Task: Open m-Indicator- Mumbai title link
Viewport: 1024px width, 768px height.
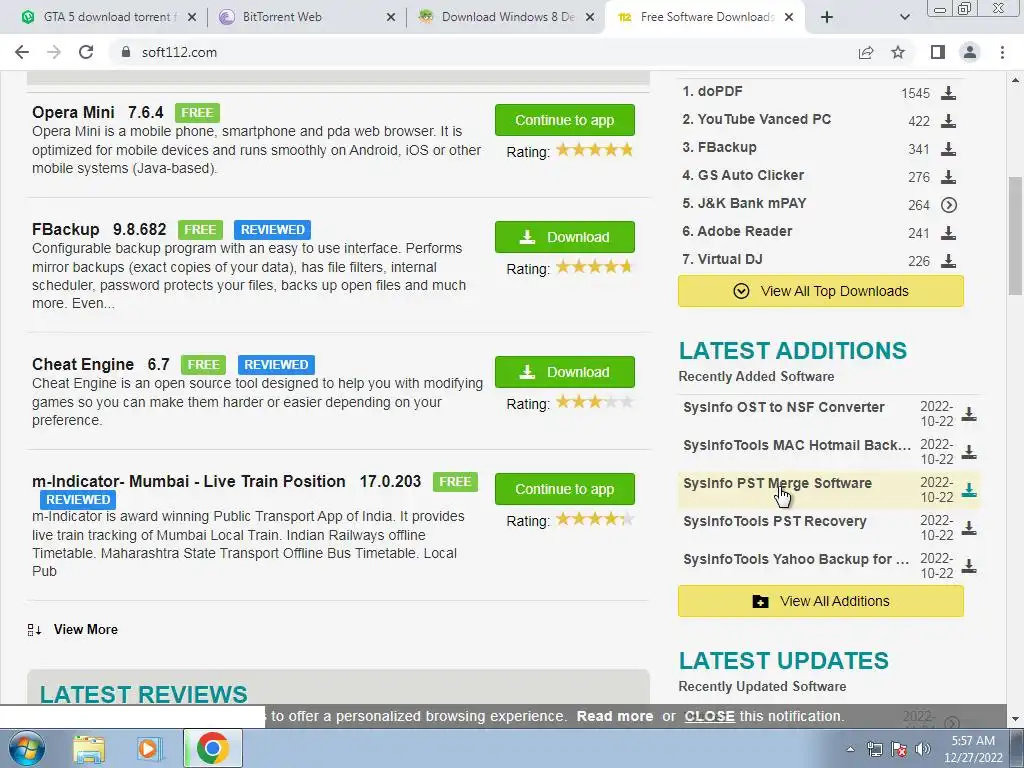Action: [x=189, y=481]
